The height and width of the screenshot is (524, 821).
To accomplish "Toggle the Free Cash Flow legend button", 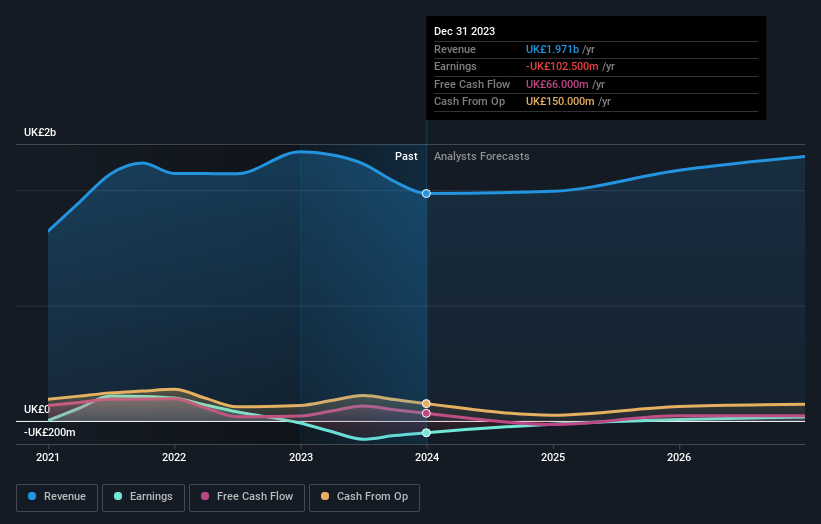I will 247,497.
